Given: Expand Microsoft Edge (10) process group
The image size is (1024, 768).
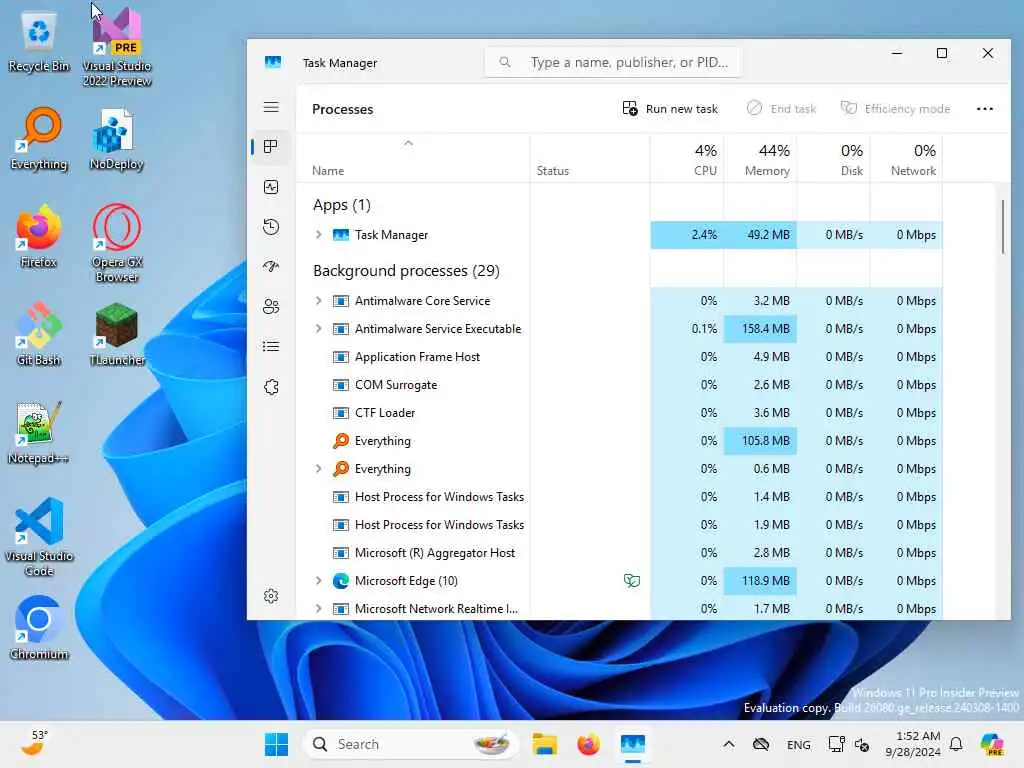Looking at the screenshot, I should (x=319, y=580).
